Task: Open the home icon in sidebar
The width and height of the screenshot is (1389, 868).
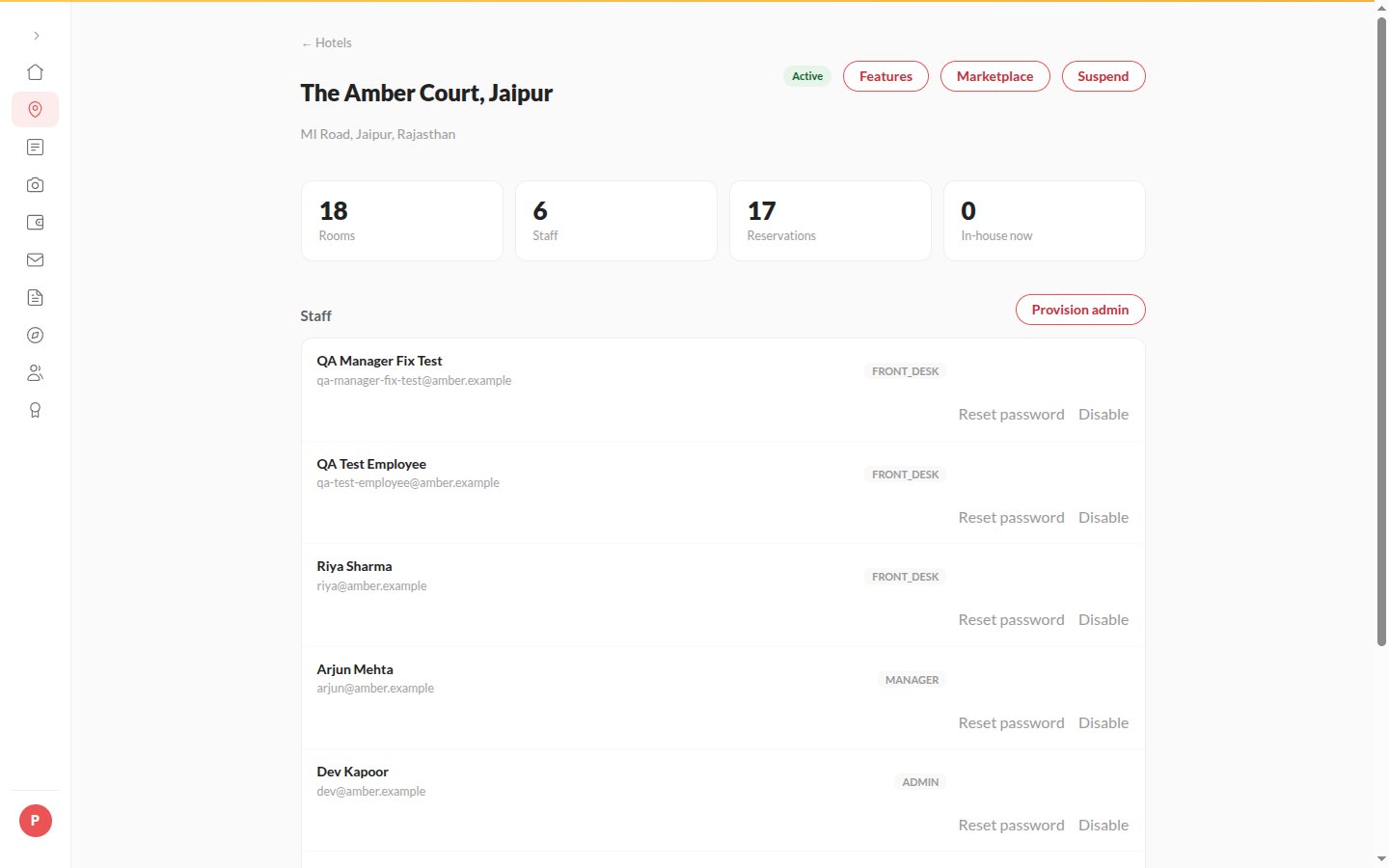Action: click(35, 72)
